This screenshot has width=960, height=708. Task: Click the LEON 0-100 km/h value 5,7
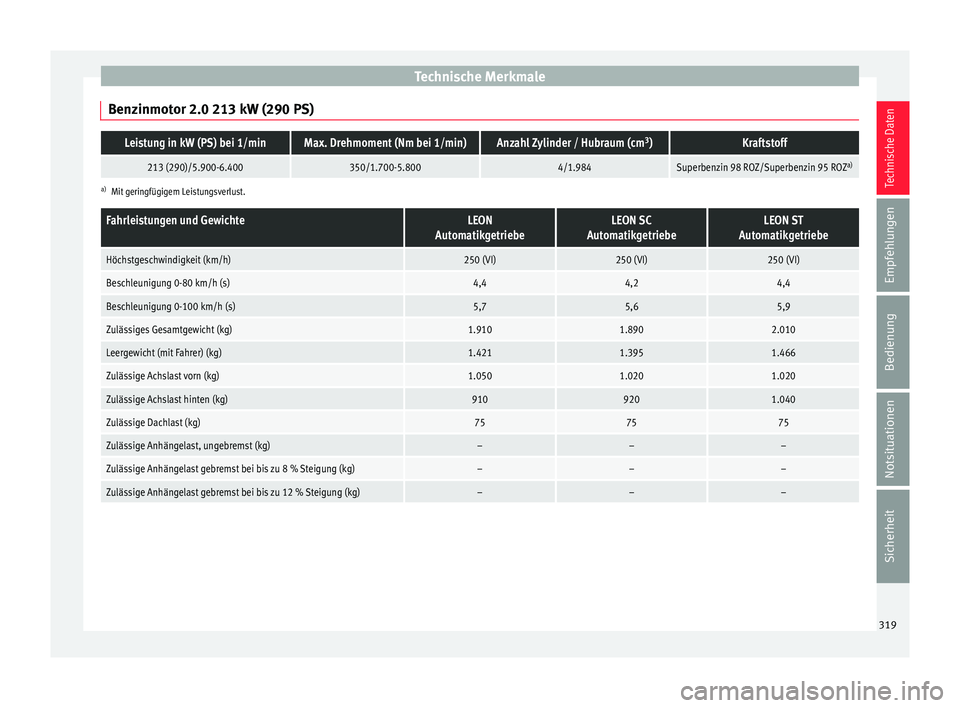coord(479,306)
